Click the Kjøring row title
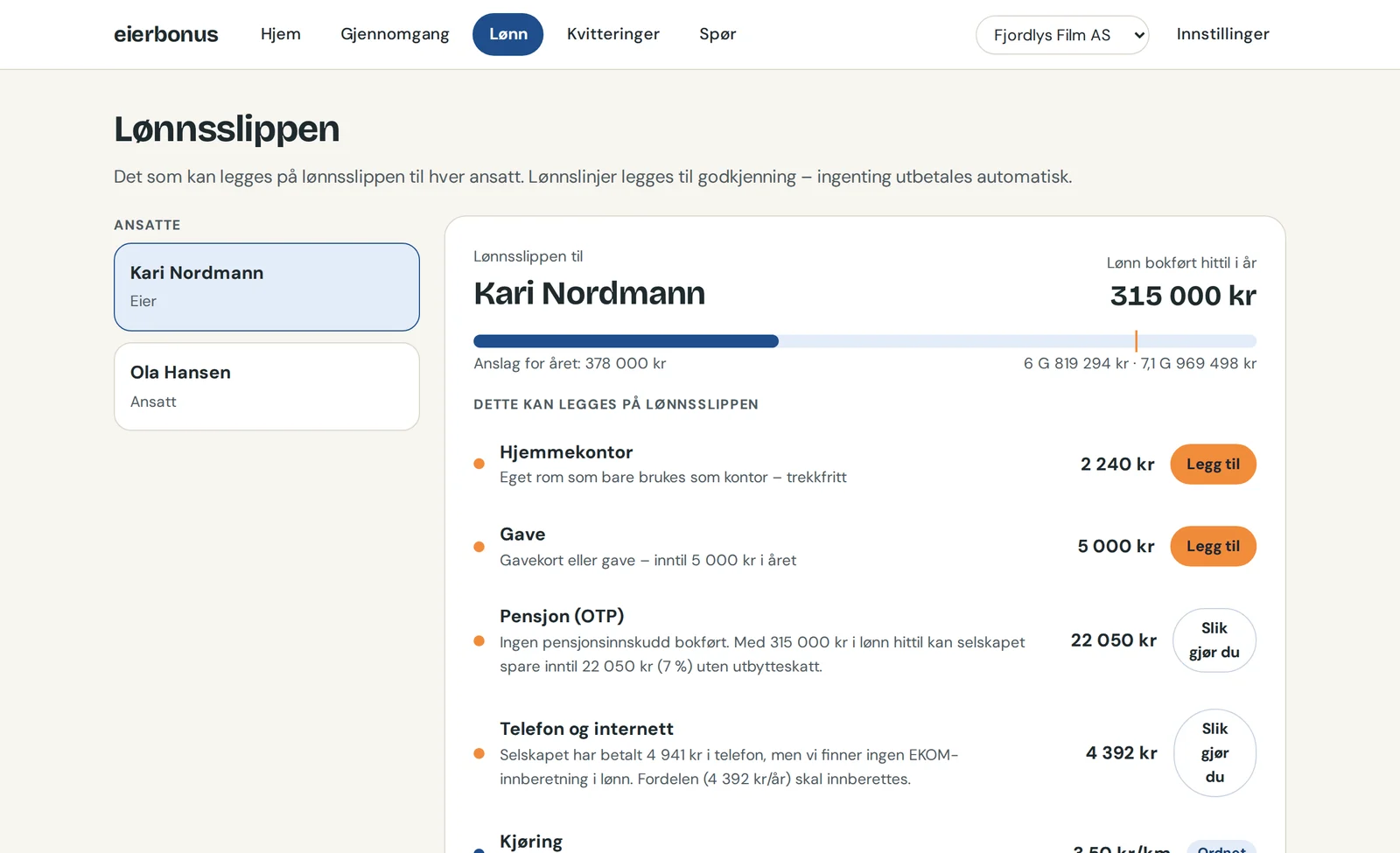The height and width of the screenshot is (853, 1400). 531,842
